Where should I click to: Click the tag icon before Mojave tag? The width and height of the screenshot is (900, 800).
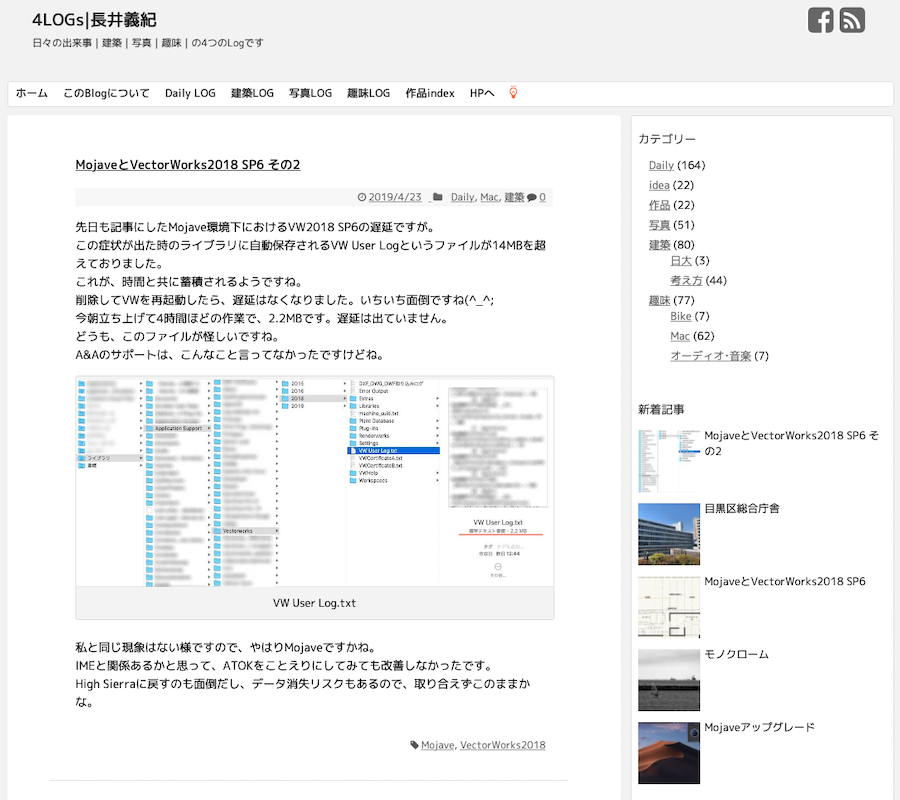pyautogui.click(x=414, y=745)
